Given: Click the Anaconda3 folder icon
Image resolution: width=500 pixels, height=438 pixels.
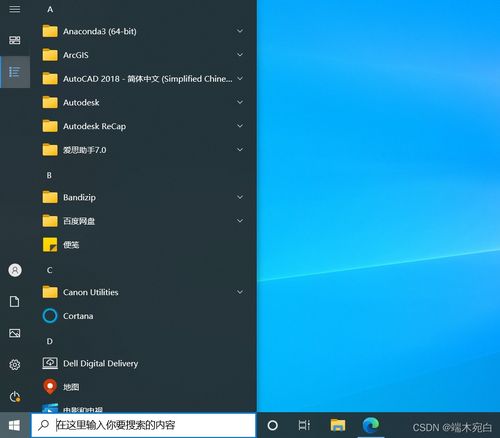Looking at the screenshot, I should coord(50,31).
